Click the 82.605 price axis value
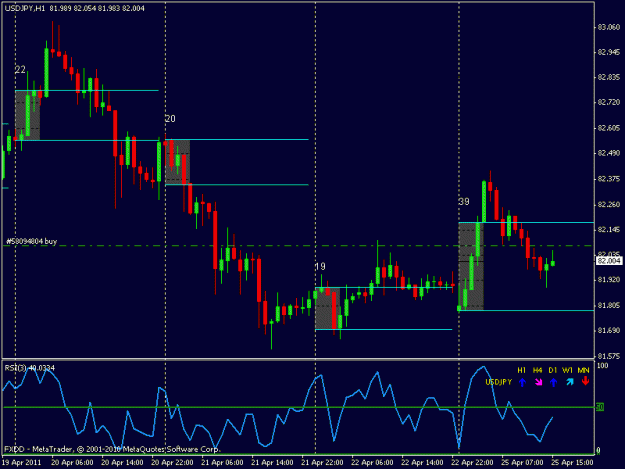Image resolution: width=625 pixels, height=469 pixels. click(609, 128)
